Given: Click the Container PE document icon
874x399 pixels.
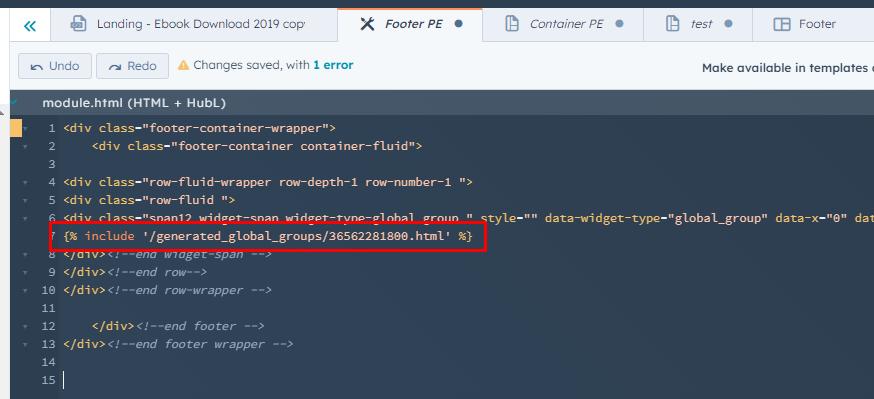Looking at the screenshot, I should pyautogui.click(x=512, y=24).
